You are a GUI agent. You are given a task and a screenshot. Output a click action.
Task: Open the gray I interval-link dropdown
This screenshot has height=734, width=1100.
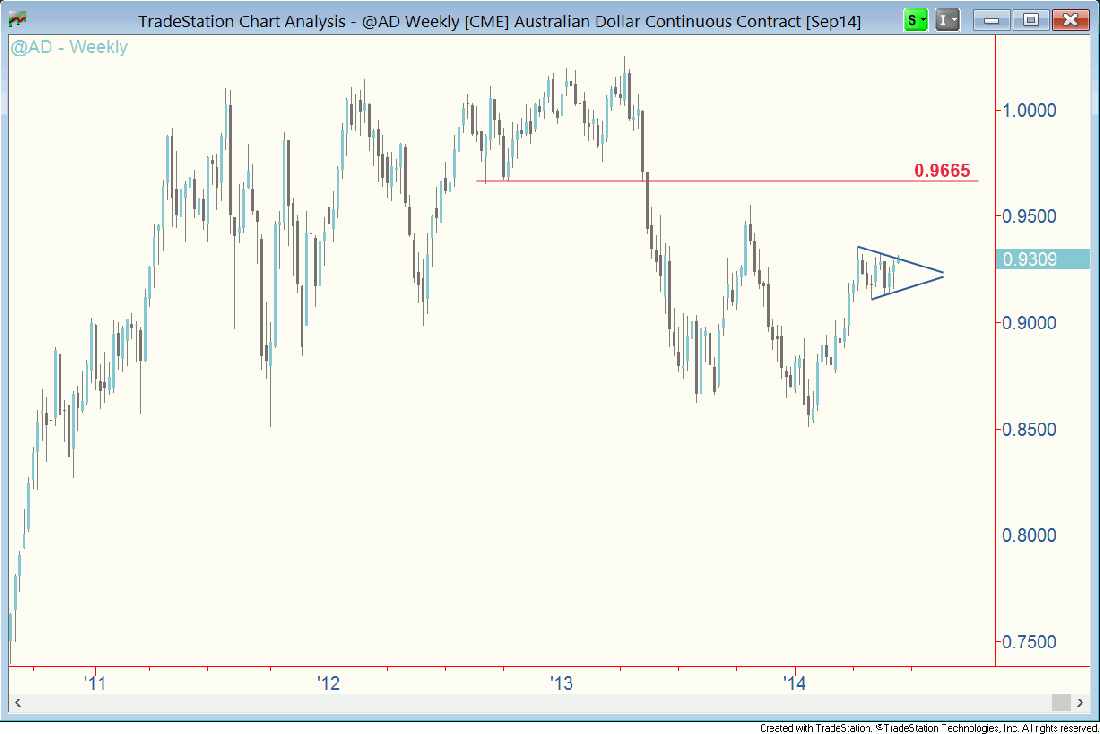coord(947,19)
